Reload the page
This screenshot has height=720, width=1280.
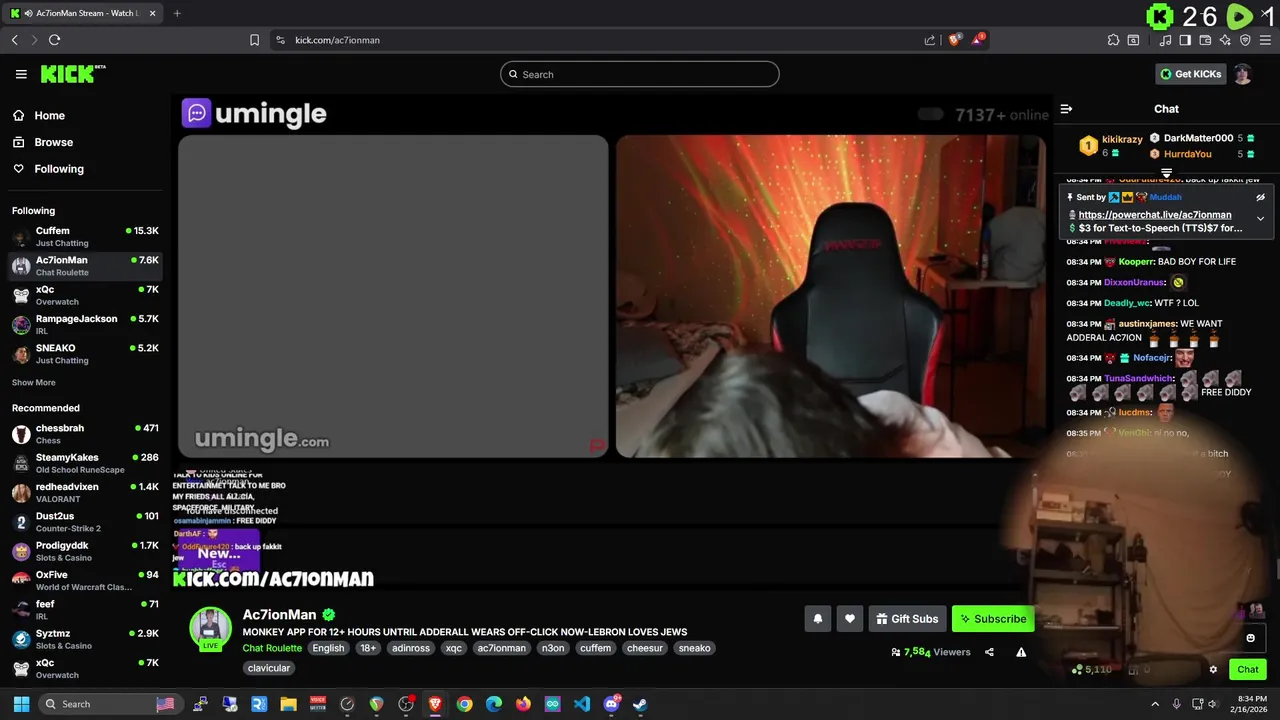click(x=54, y=40)
